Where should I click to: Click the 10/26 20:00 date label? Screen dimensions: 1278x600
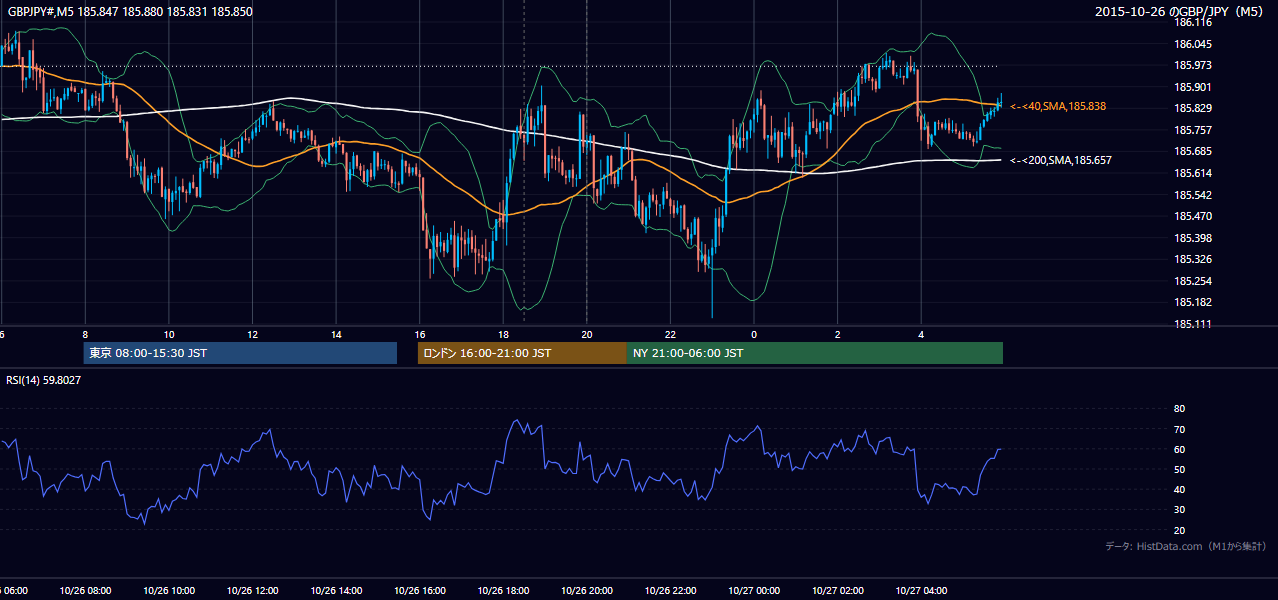pyautogui.click(x=586, y=591)
